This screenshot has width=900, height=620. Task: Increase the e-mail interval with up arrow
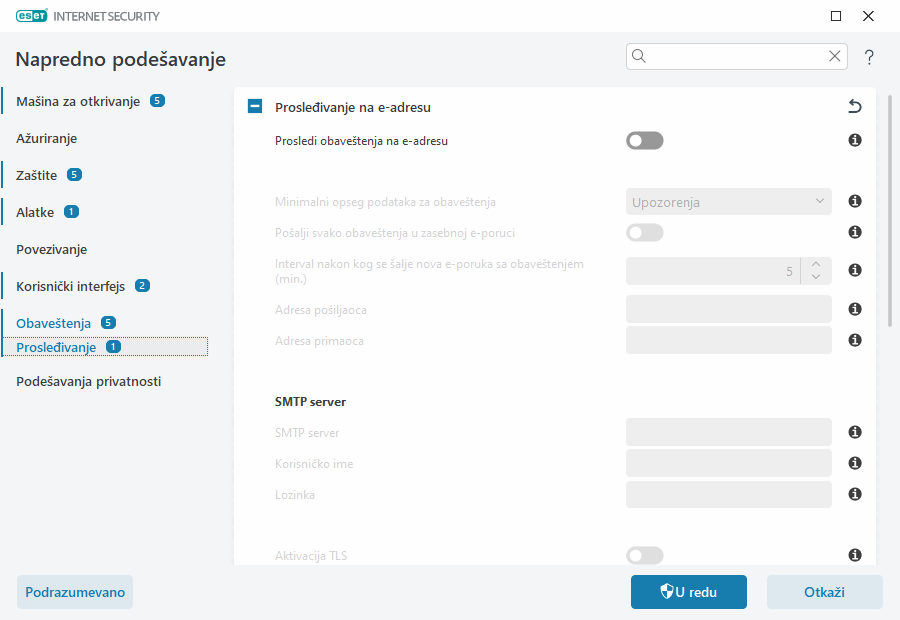tap(816, 264)
